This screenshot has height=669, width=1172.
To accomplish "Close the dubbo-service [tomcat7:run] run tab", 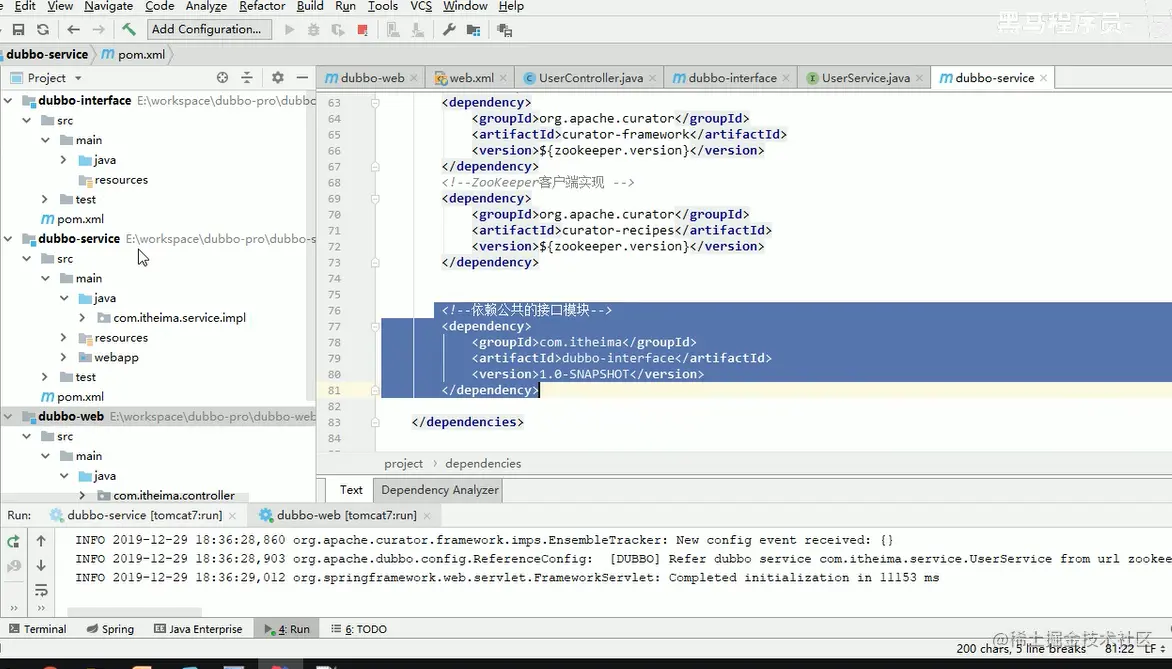I will [232, 516].
